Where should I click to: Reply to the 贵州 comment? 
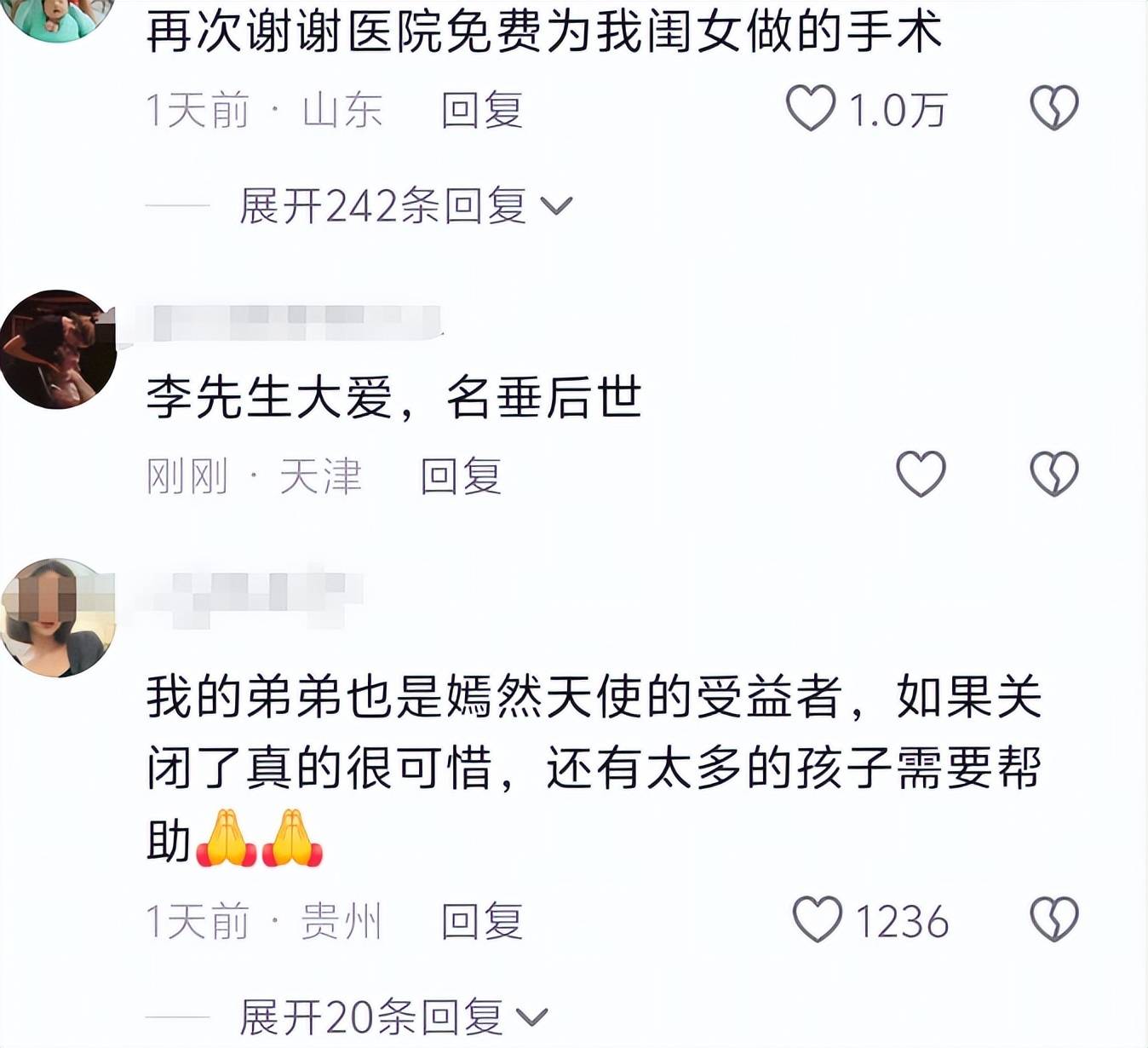482,921
